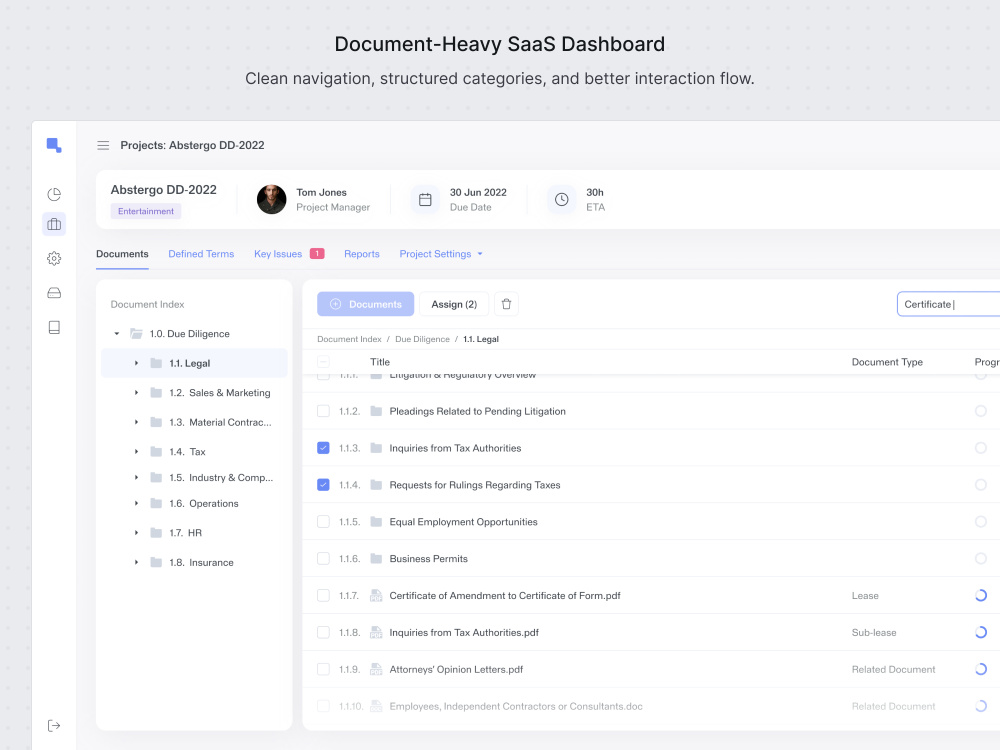Check the 1.1.6. Business Permits checkbox
This screenshot has height=750, width=1000.
323,559
